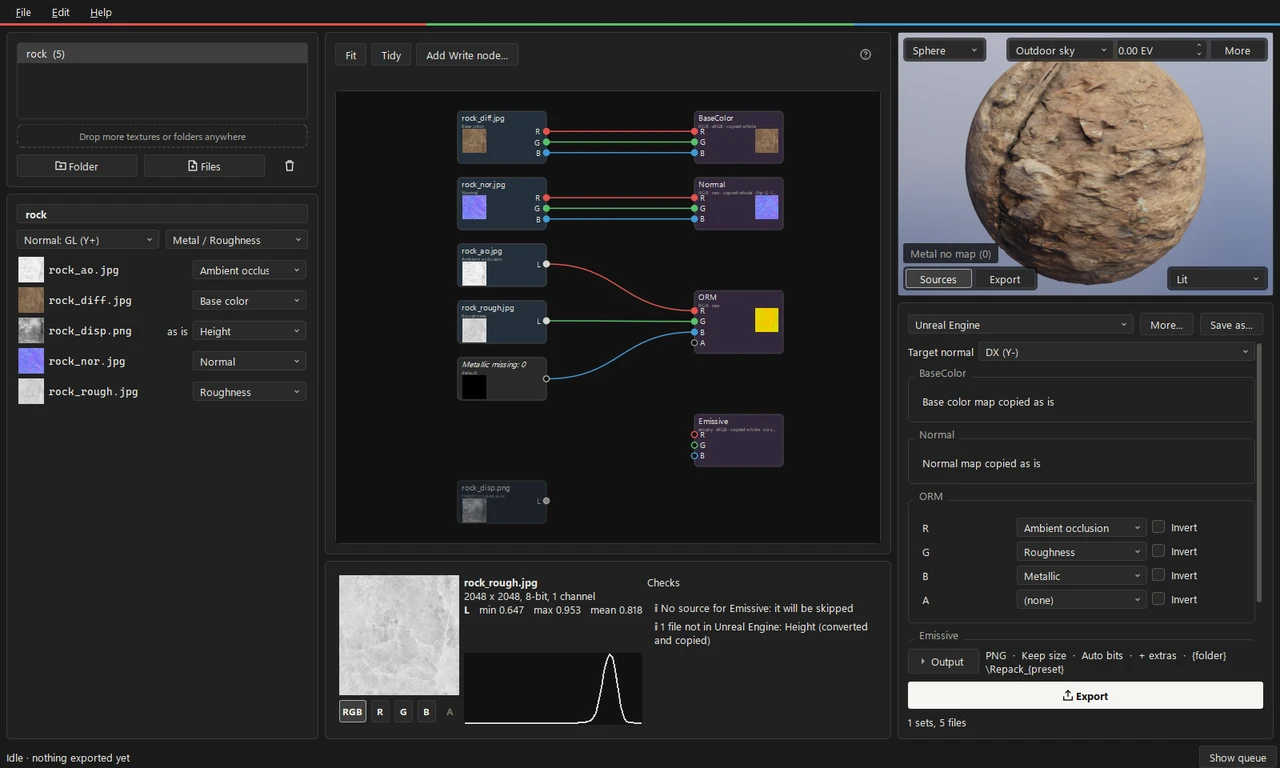The height and width of the screenshot is (768, 1280).
Task: Toggle Invert for ORM G channel
Action: (x=1158, y=551)
